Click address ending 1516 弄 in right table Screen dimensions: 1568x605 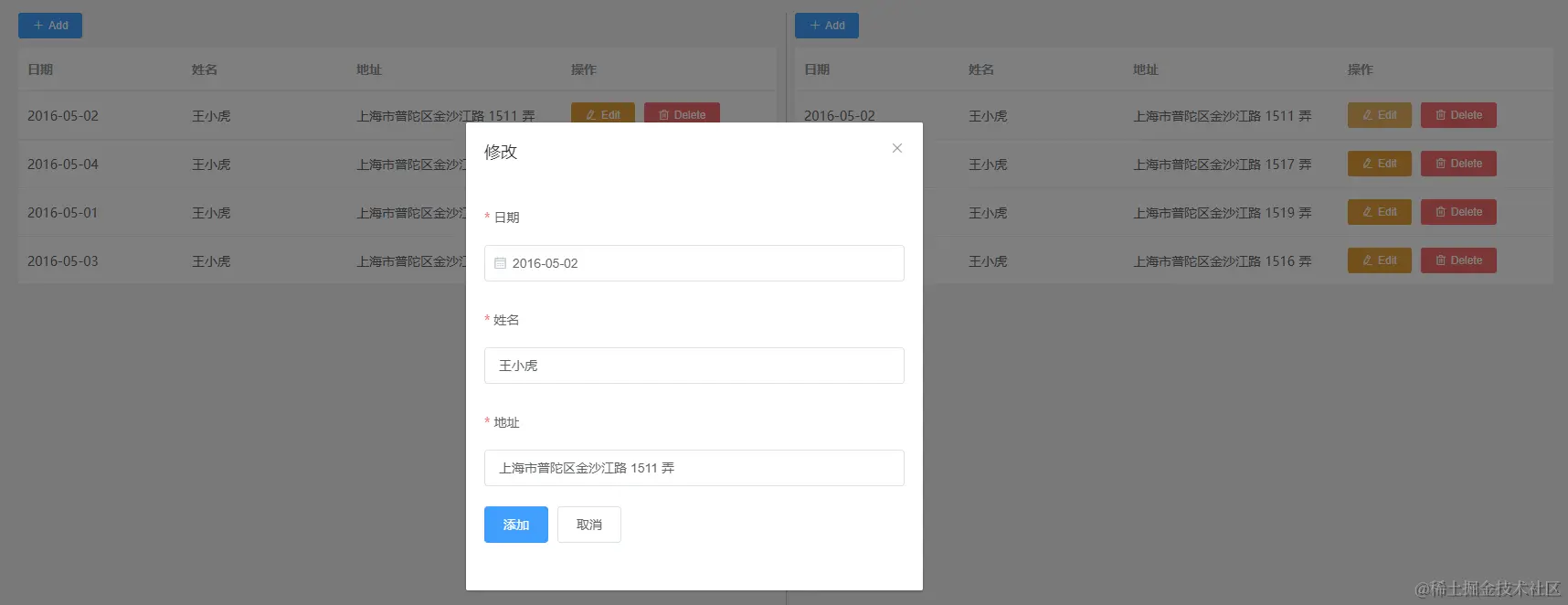pos(1223,261)
